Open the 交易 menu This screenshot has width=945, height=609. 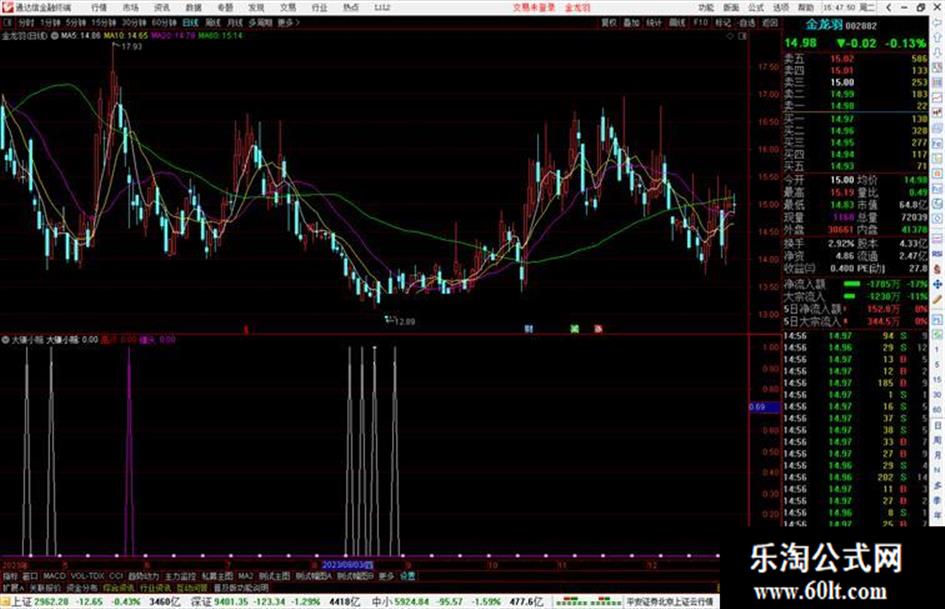click(288, 8)
